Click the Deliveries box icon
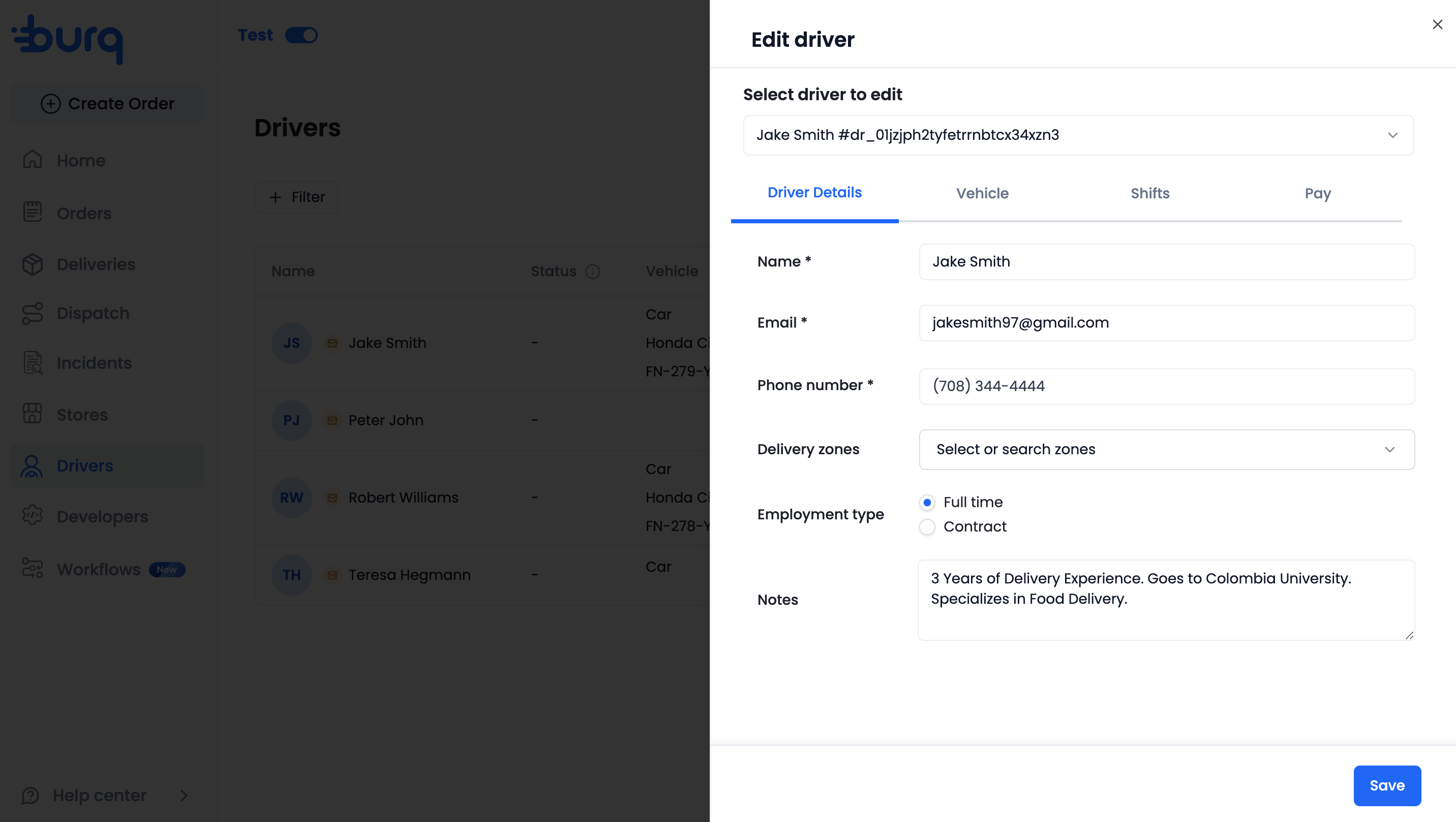Image resolution: width=1456 pixels, height=822 pixels. 32,264
